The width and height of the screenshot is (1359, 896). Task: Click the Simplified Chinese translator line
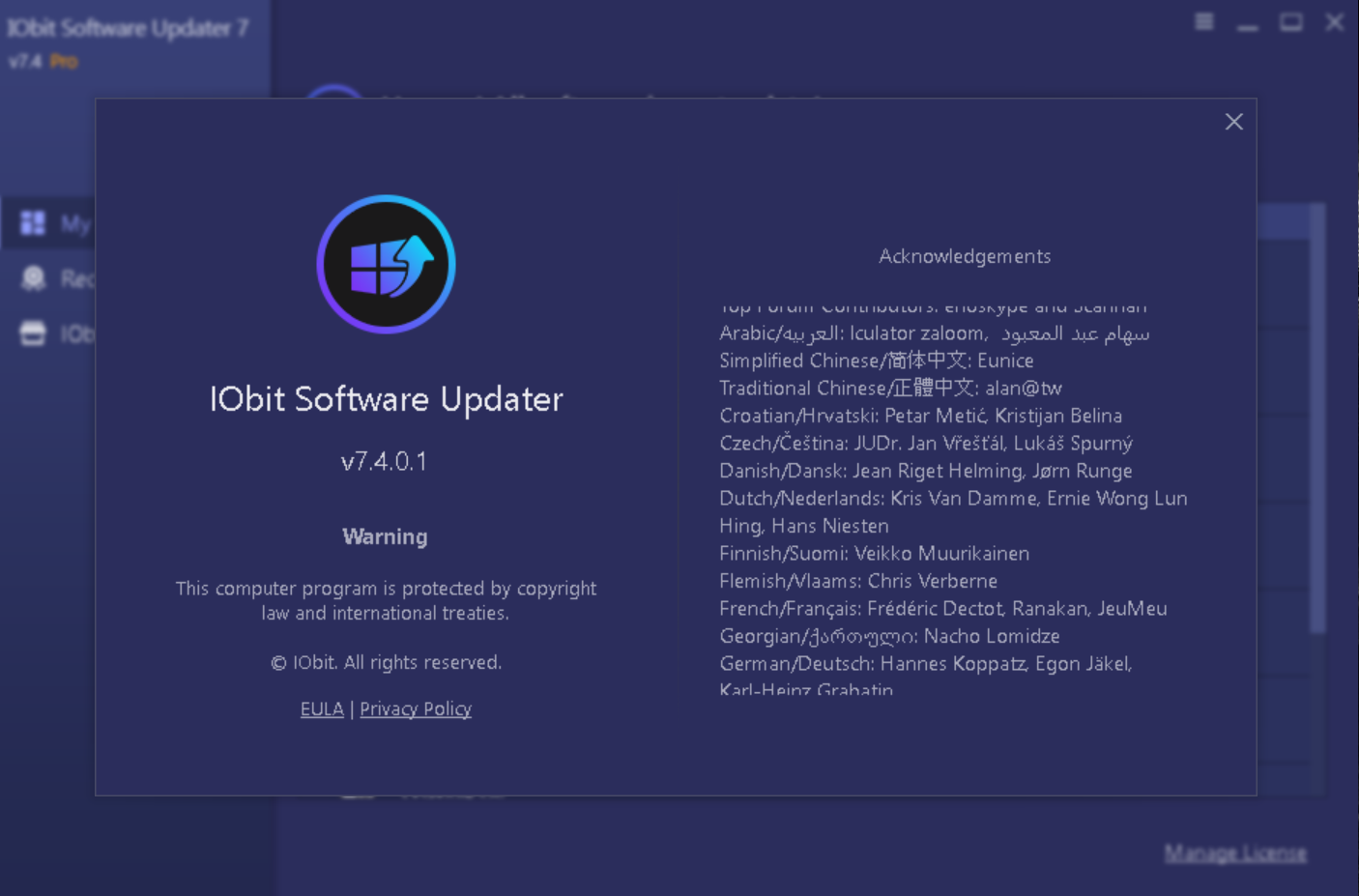click(877, 361)
